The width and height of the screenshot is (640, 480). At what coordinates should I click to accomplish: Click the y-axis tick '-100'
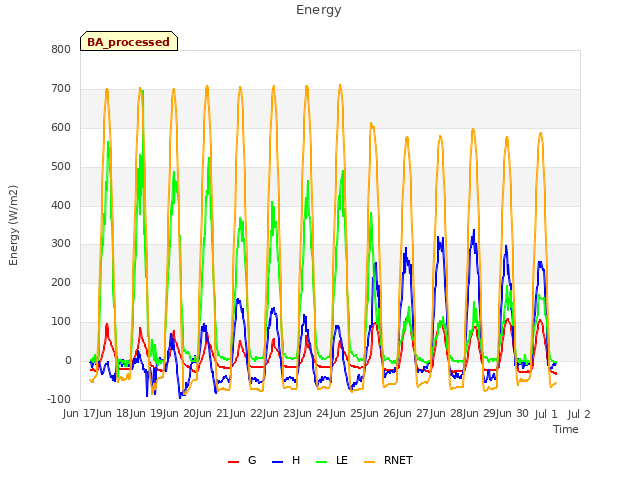pos(59,400)
